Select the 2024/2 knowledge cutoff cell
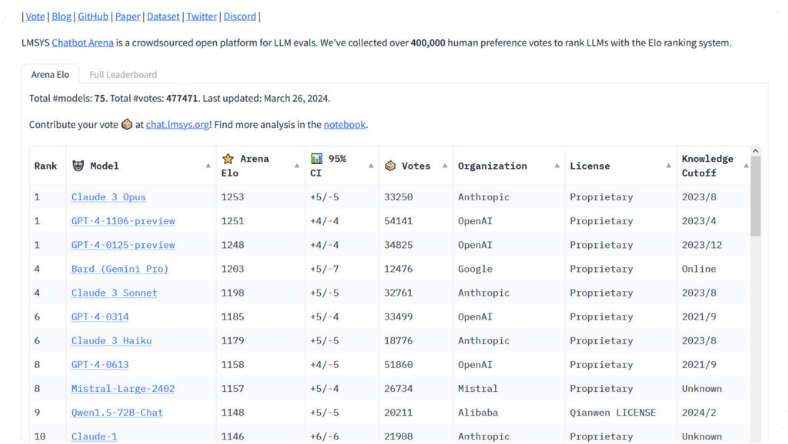The width and height of the screenshot is (788, 444). click(714, 412)
